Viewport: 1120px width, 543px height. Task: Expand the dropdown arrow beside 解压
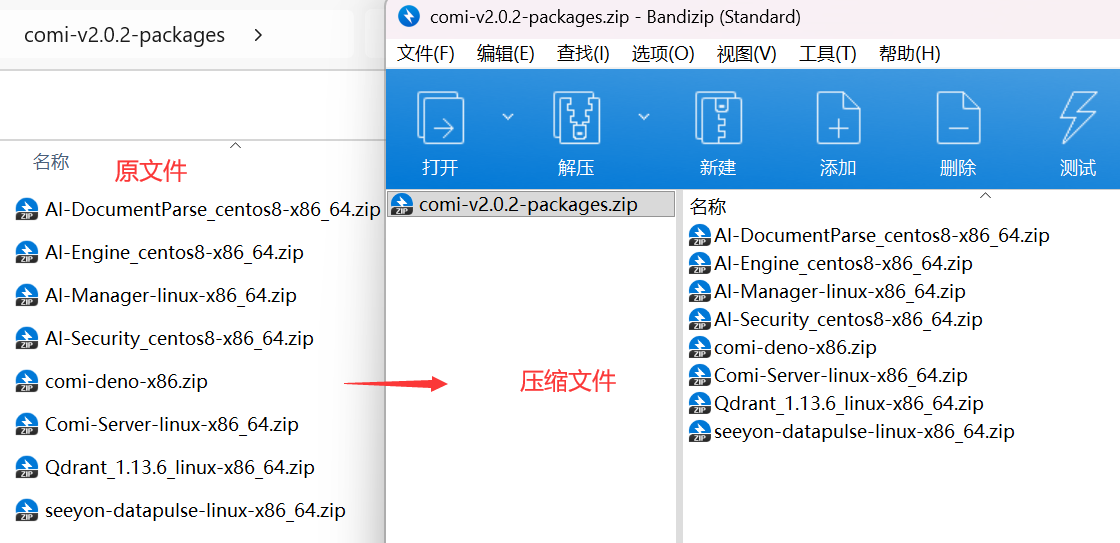(644, 116)
